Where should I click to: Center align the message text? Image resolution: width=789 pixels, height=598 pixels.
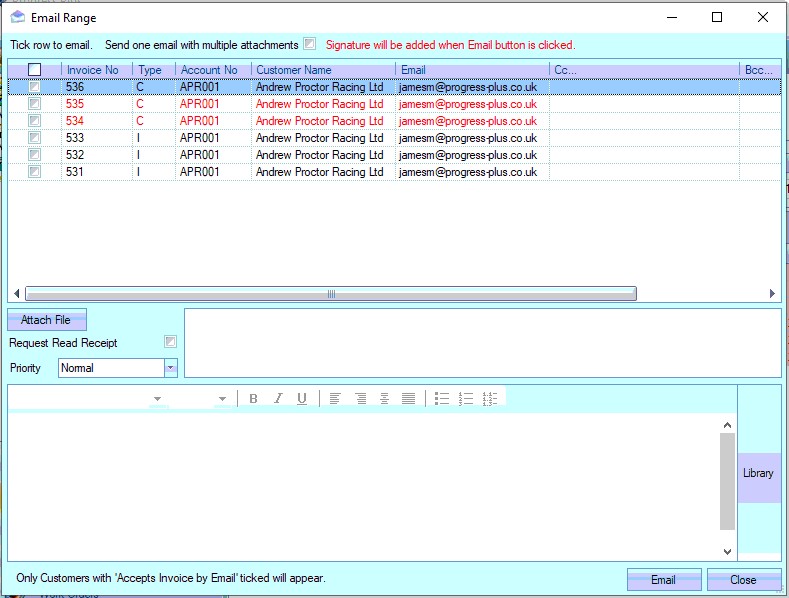[x=384, y=398]
